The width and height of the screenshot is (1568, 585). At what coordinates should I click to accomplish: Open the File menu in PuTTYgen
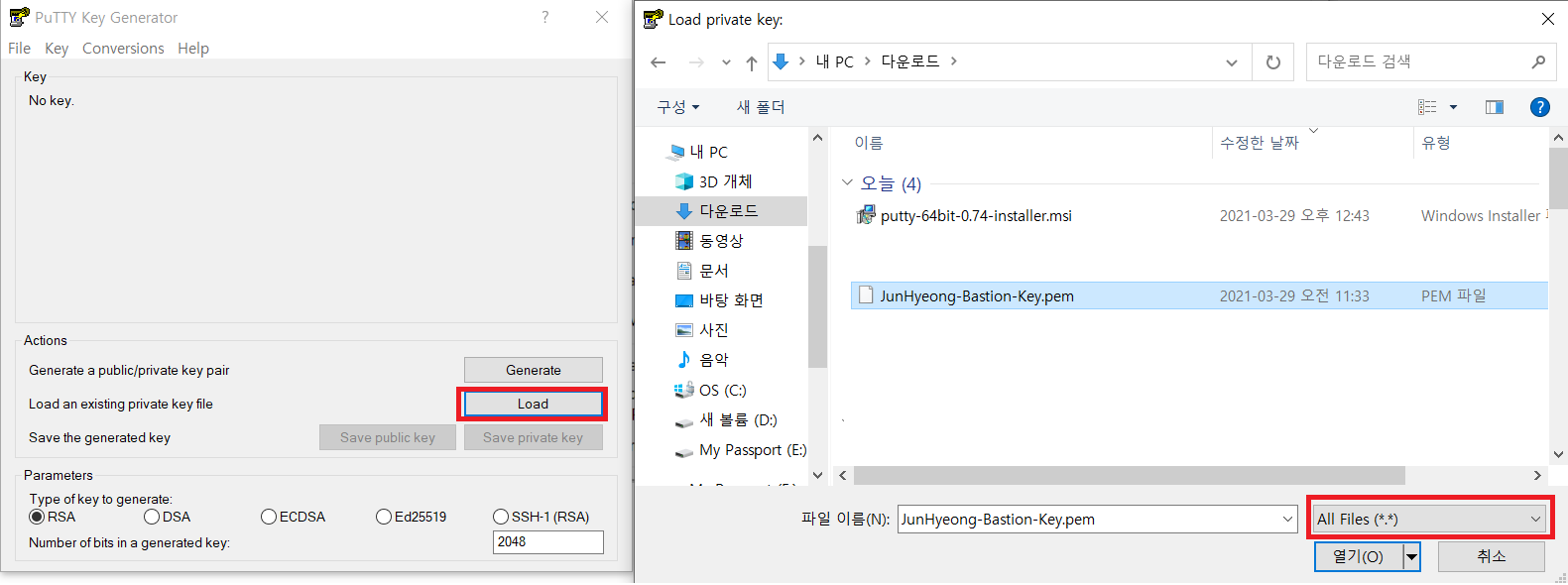(x=19, y=48)
